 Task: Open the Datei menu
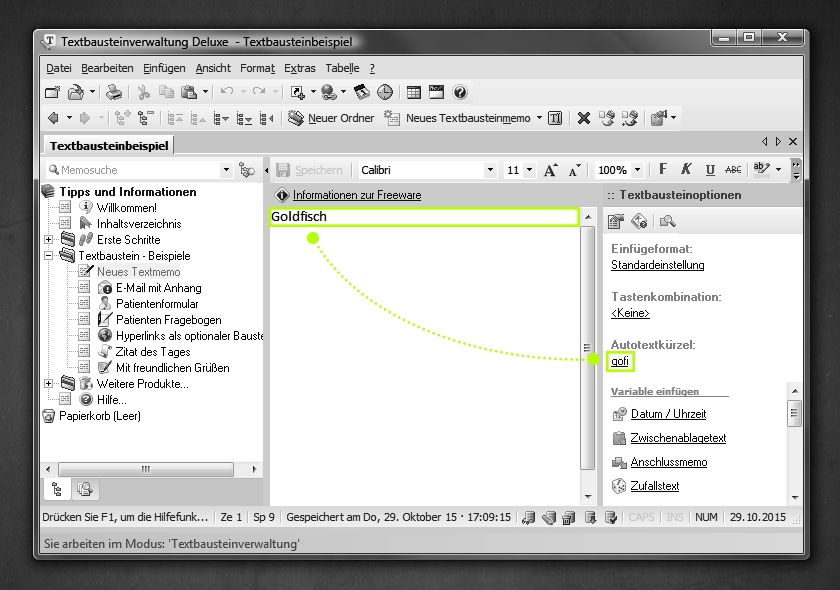59,68
